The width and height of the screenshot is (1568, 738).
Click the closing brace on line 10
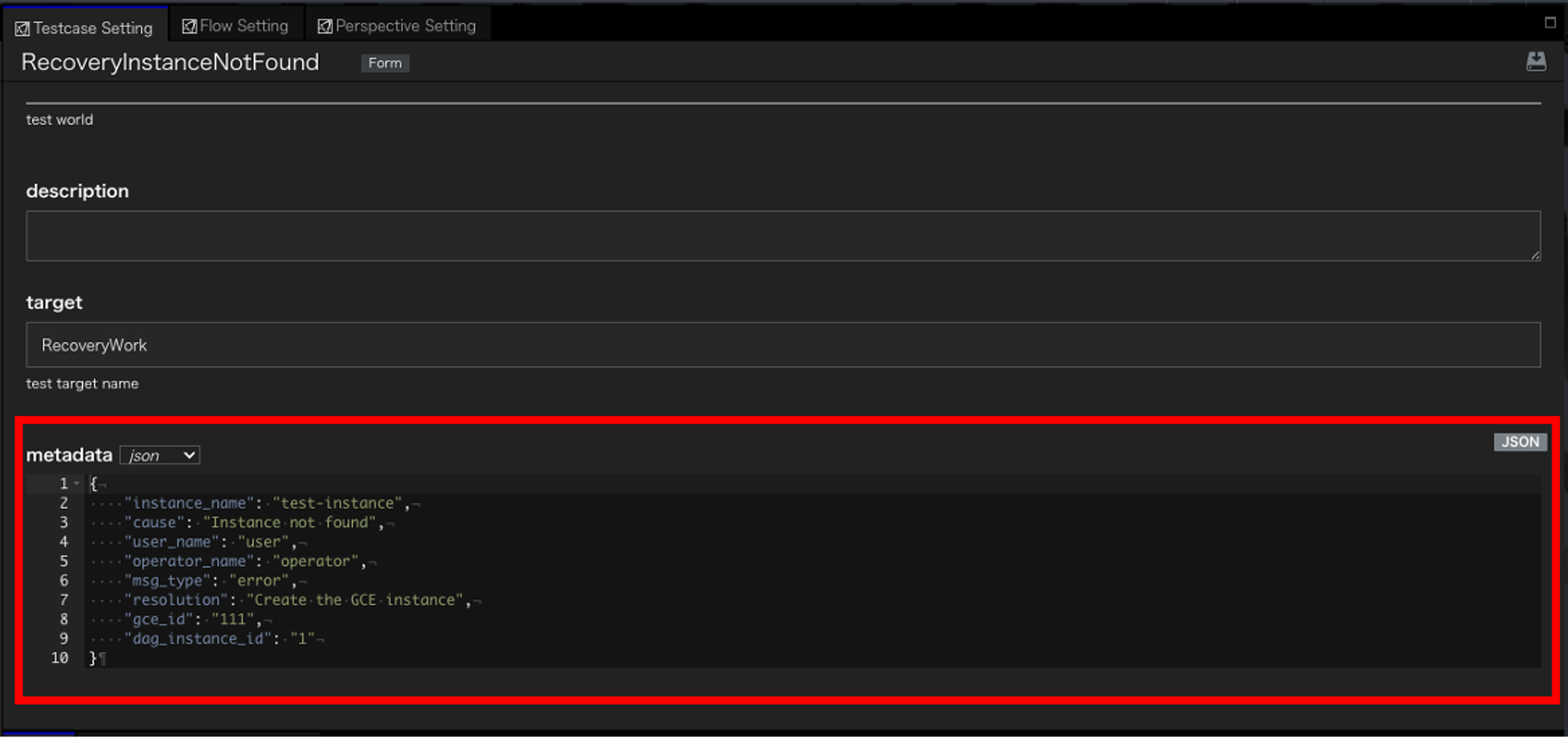point(93,658)
